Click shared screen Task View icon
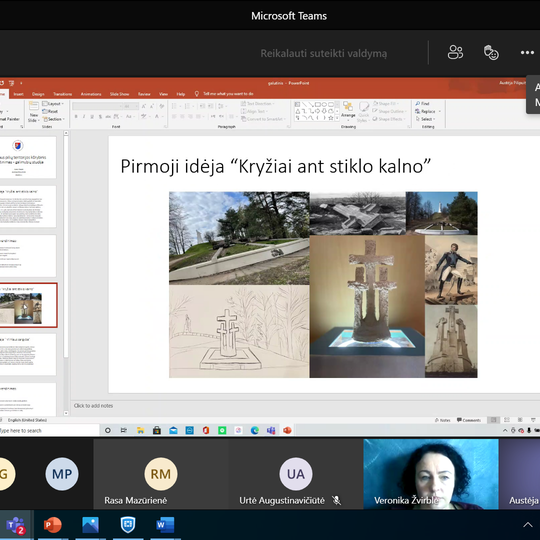The width and height of the screenshot is (540, 540). coord(124,430)
